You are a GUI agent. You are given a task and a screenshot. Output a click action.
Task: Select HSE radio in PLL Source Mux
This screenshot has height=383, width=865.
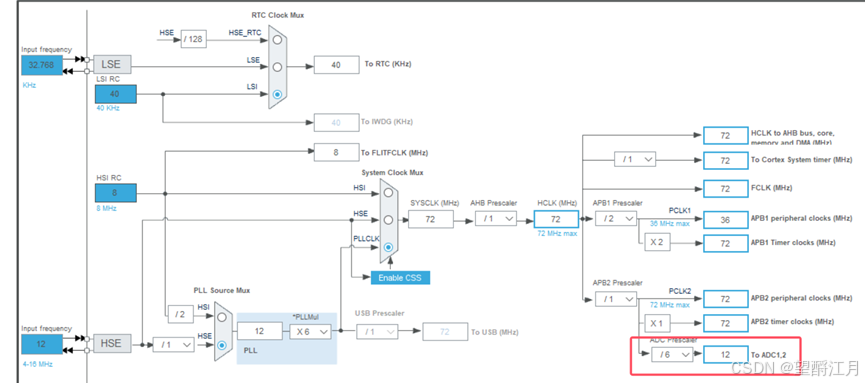tap(222, 345)
